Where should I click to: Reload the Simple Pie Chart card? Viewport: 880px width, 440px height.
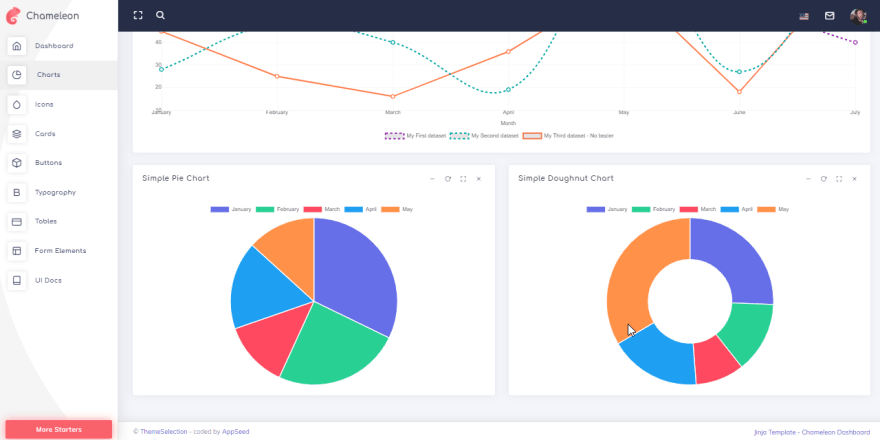pos(448,179)
